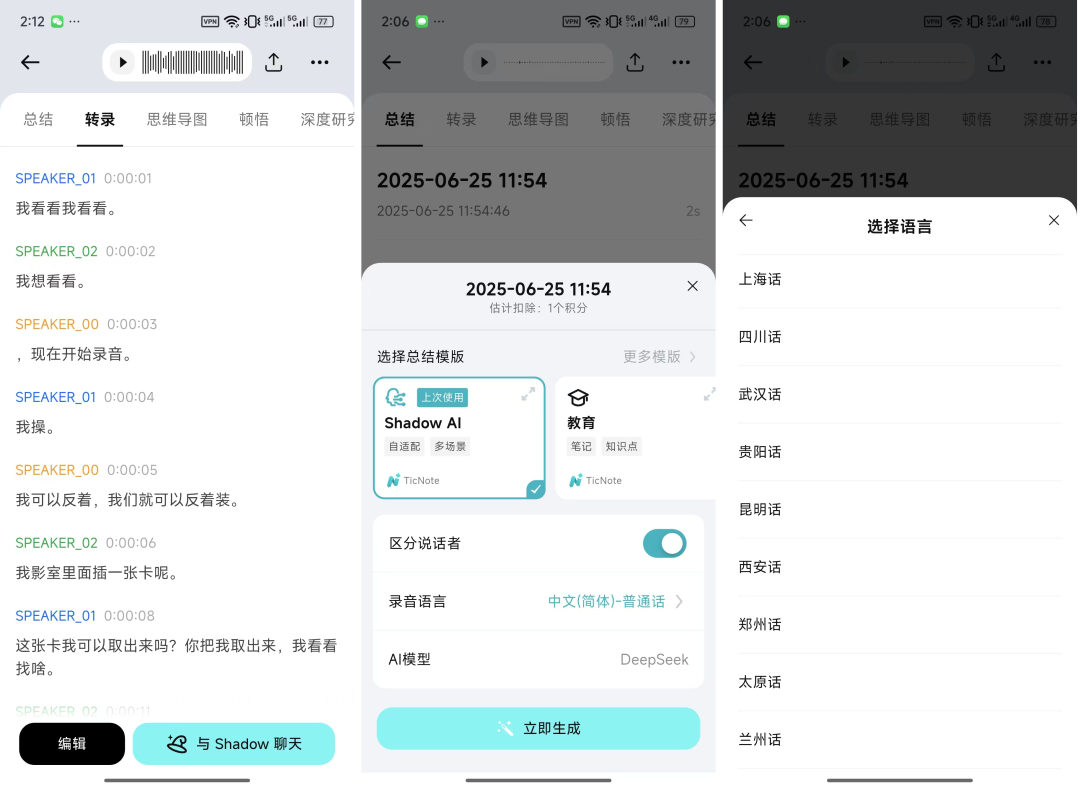
Task: Tap 立即生成 to generate the summary
Action: [539, 729]
